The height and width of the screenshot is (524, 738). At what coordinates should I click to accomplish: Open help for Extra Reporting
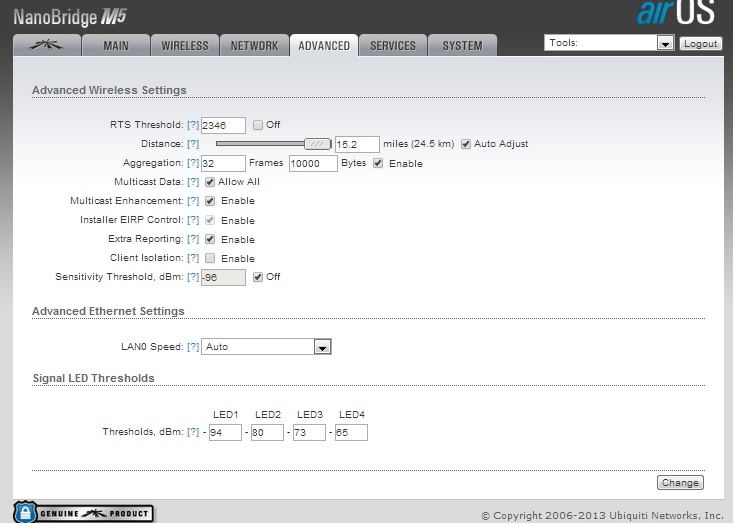[x=193, y=239]
